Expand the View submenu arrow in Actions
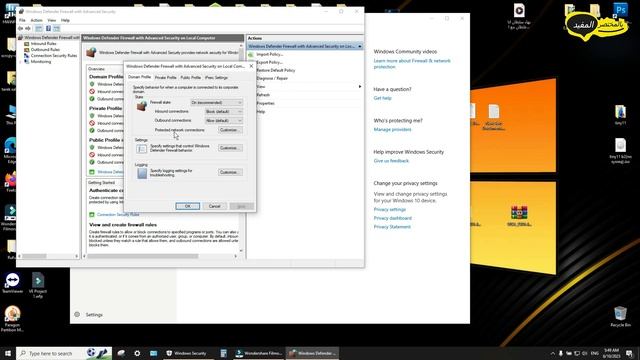The height and width of the screenshot is (360, 640). 360,87
